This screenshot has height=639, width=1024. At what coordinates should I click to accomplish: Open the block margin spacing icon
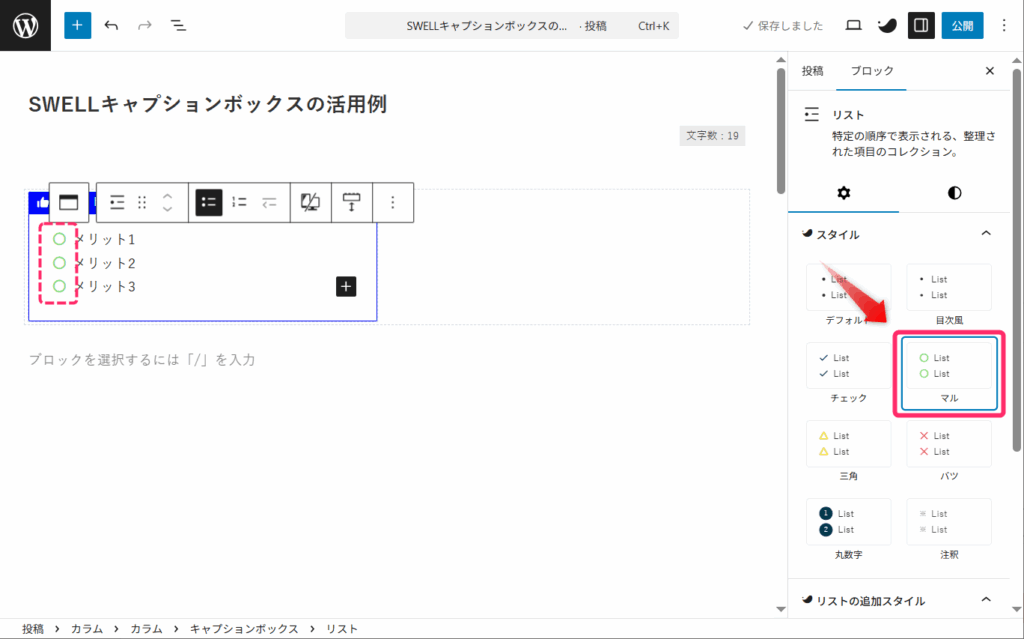351,203
